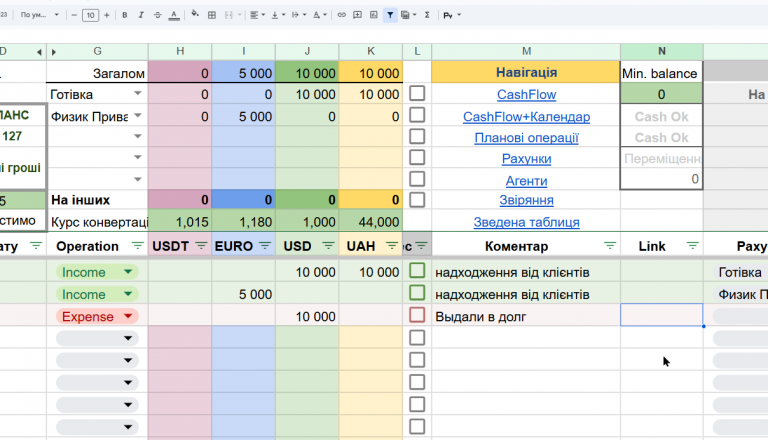Open Income chip dropdown in 10 000 USD row

pyautogui.click(x=128, y=271)
